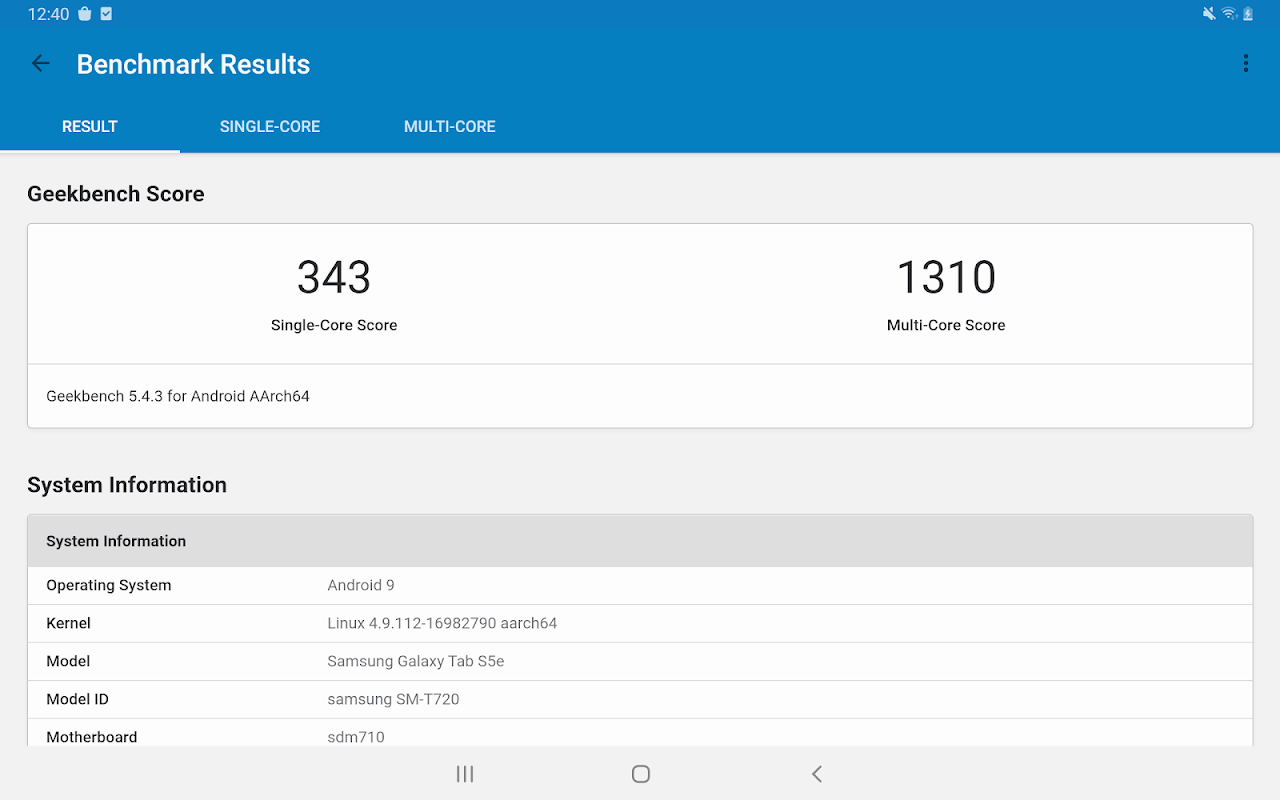Tap the Motherboard row label
This screenshot has height=800, width=1280.
(x=92, y=737)
